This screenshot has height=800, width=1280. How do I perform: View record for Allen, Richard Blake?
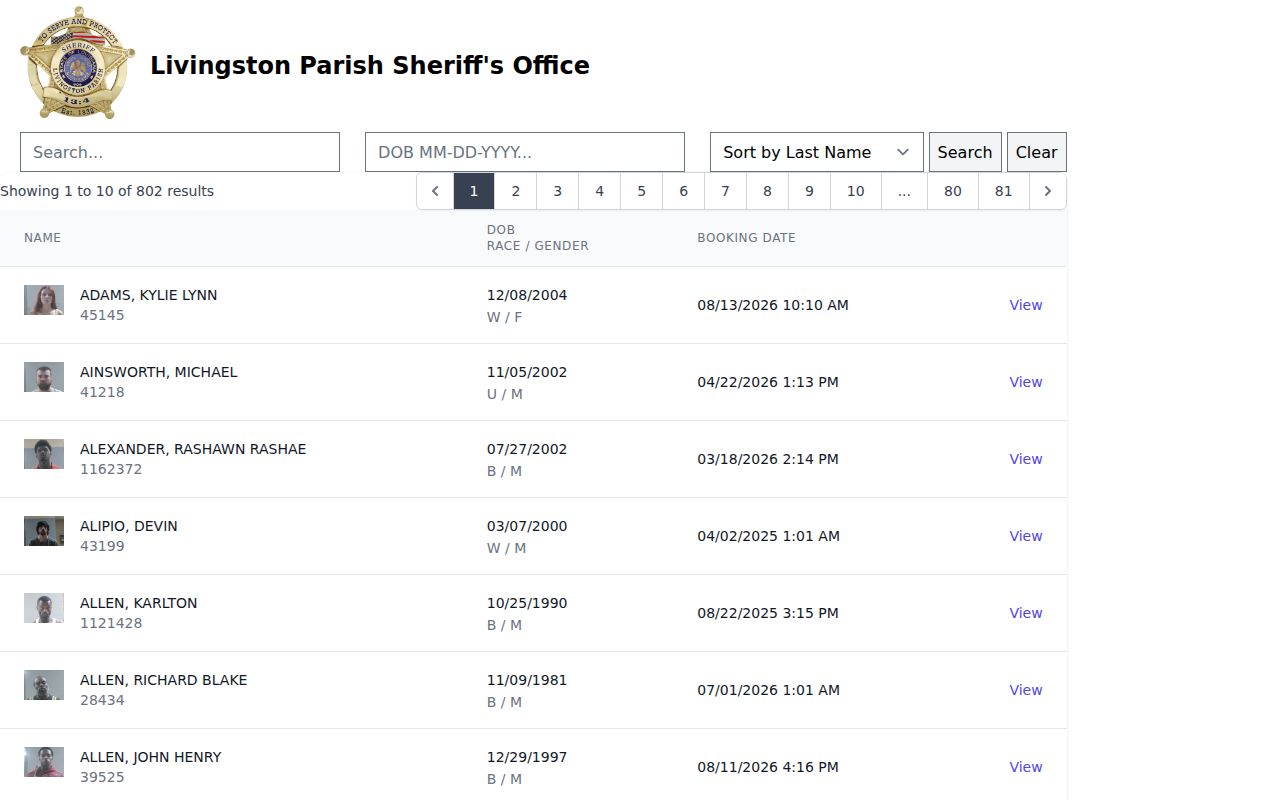tap(1026, 690)
